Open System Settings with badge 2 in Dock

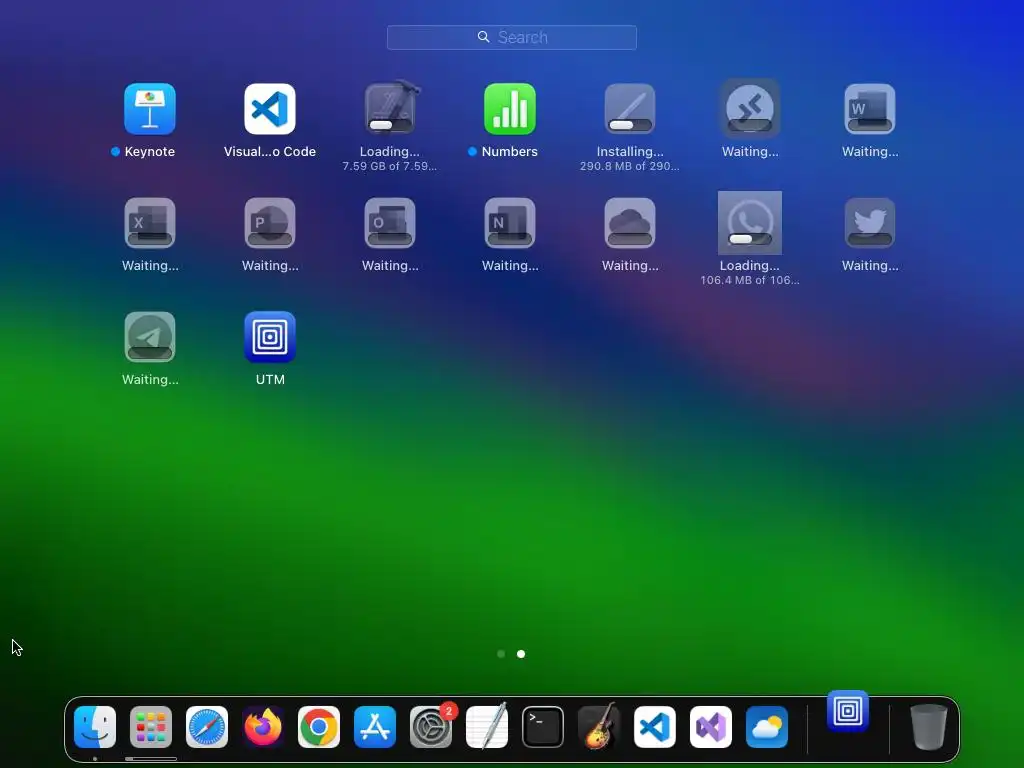[431, 727]
